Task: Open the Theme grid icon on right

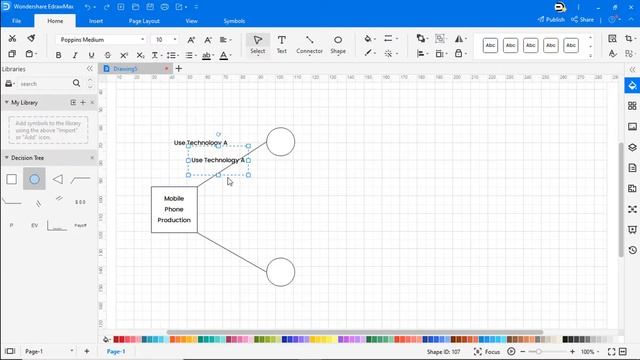Action: coord(632,106)
